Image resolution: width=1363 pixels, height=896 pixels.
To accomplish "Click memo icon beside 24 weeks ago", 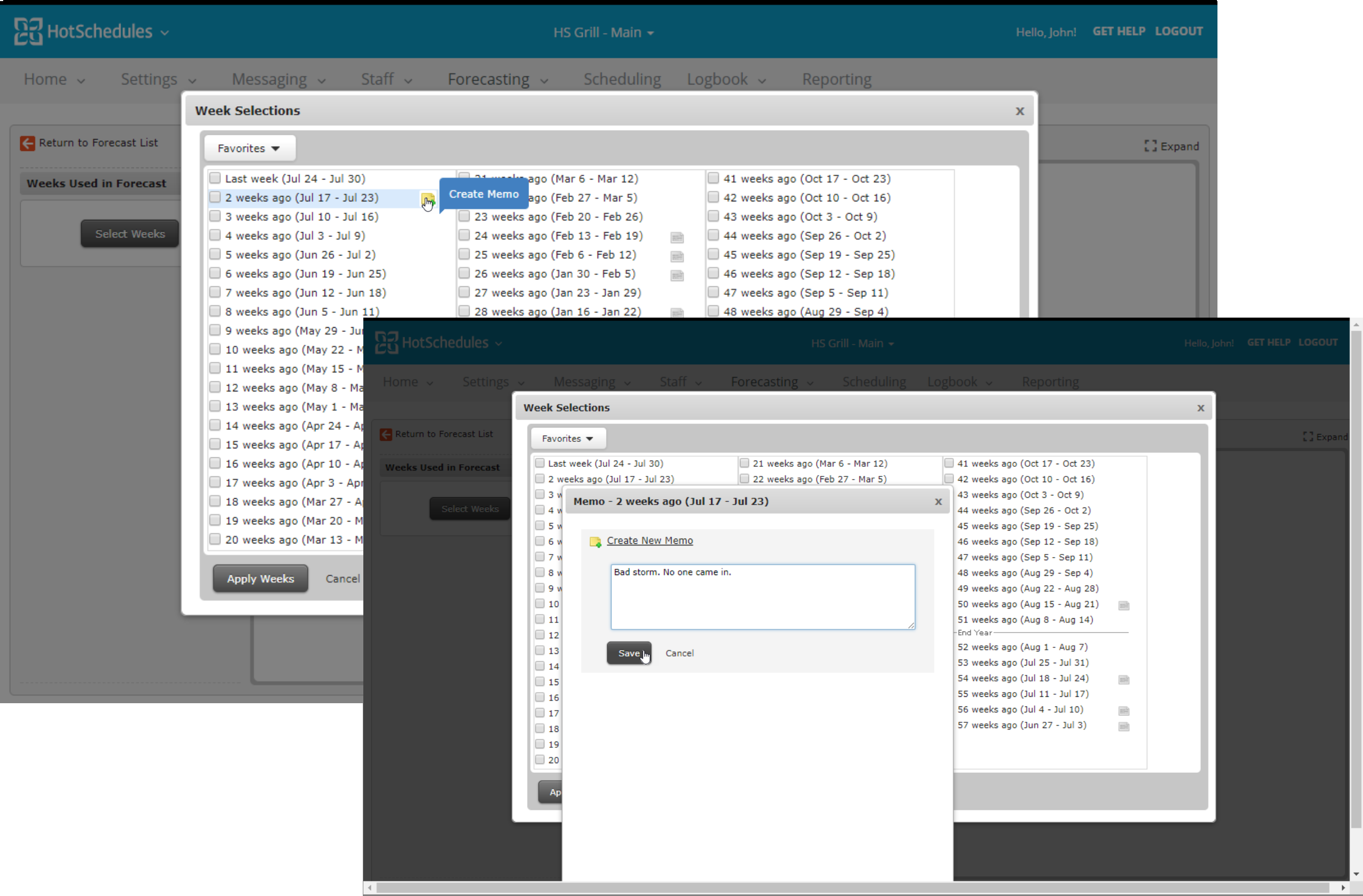I will pos(677,237).
